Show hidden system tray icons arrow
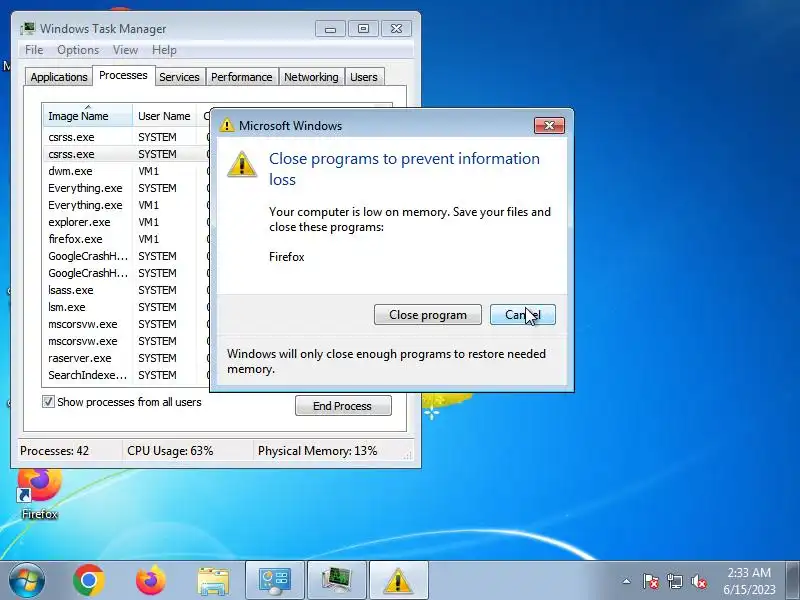Screen dimensions: 800x600 627,581
